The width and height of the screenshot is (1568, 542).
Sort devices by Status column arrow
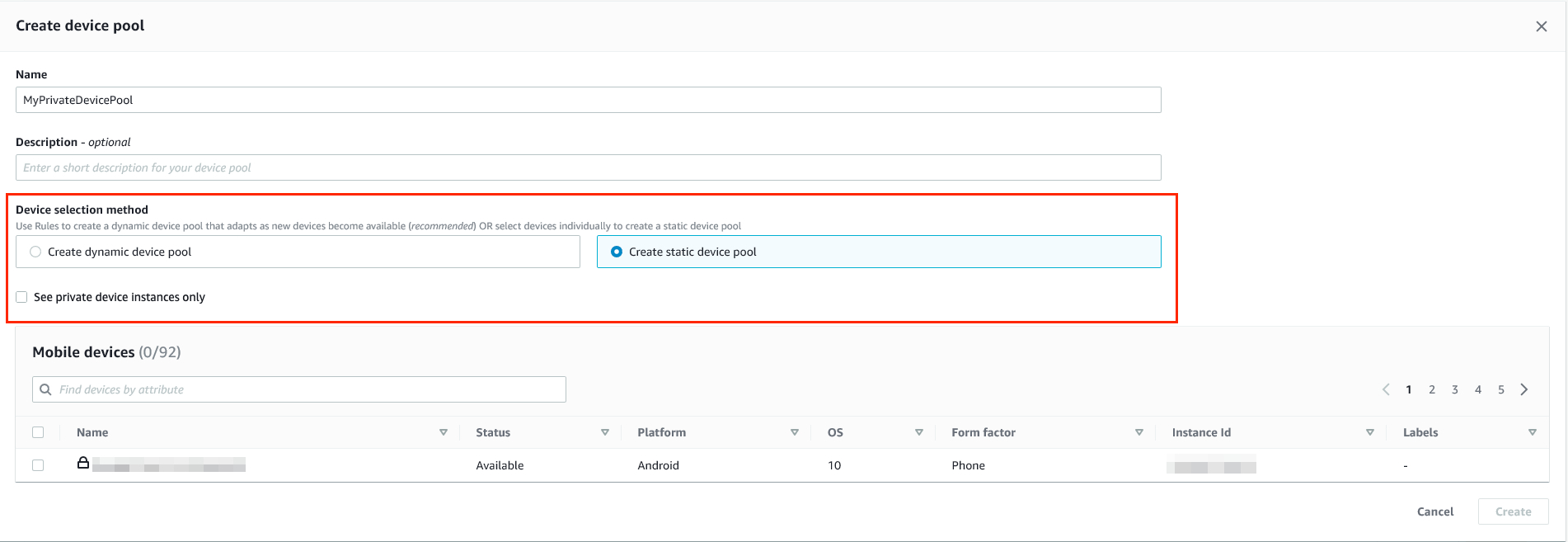tap(605, 432)
